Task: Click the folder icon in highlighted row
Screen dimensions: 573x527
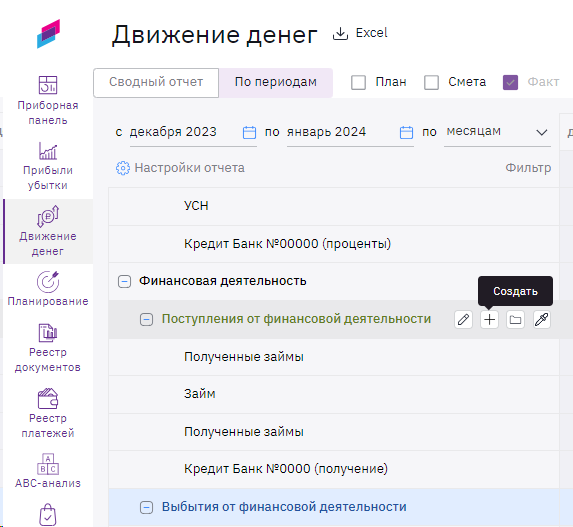Action: click(x=515, y=320)
